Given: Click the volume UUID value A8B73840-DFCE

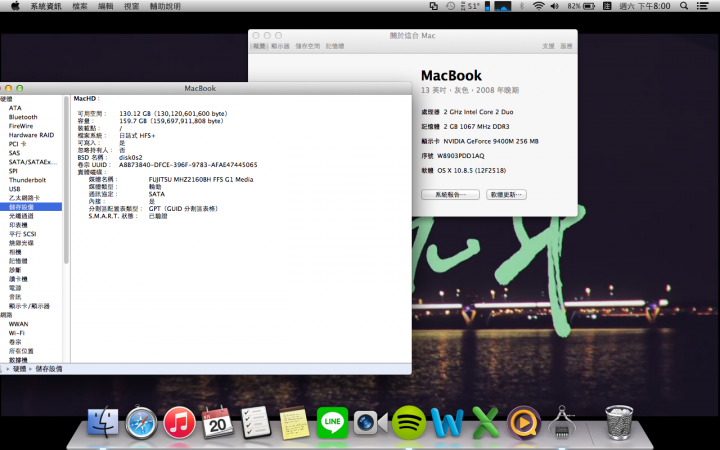Looking at the screenshot, I should point(188,165).
